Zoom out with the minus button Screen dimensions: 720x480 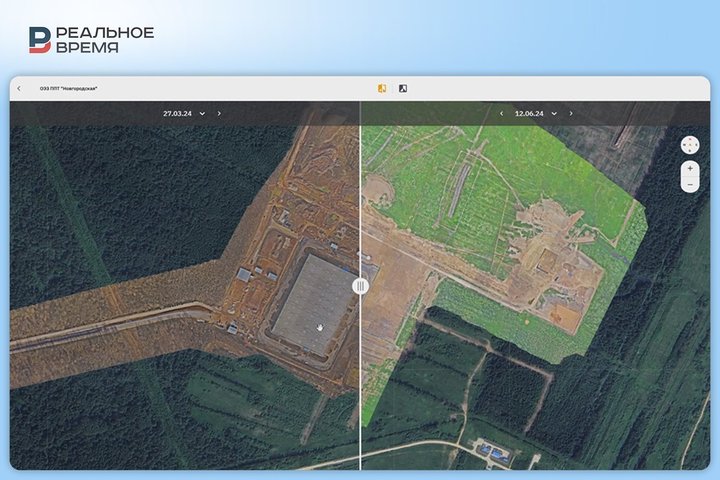pyautogui.click(x=689, y=184)
